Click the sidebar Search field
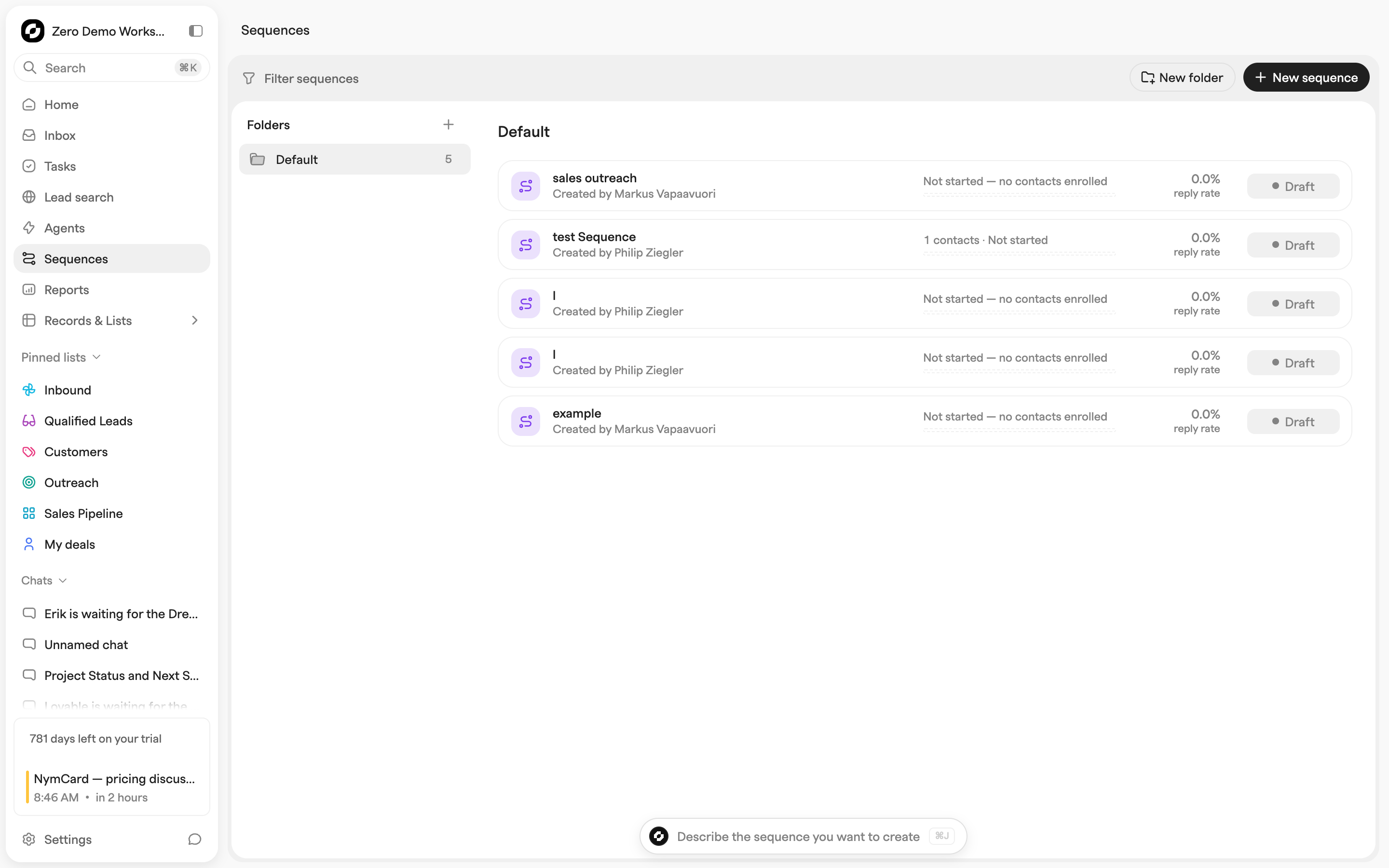 tap(112, 68)
